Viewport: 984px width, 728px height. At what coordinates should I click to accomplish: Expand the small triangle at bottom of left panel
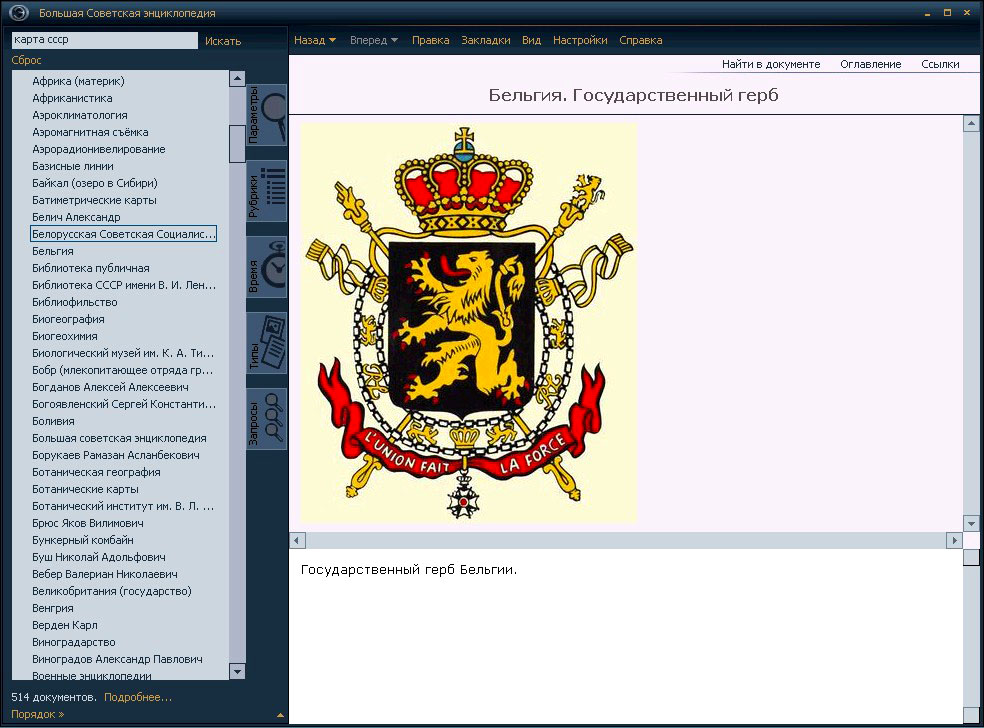(280, 715)
